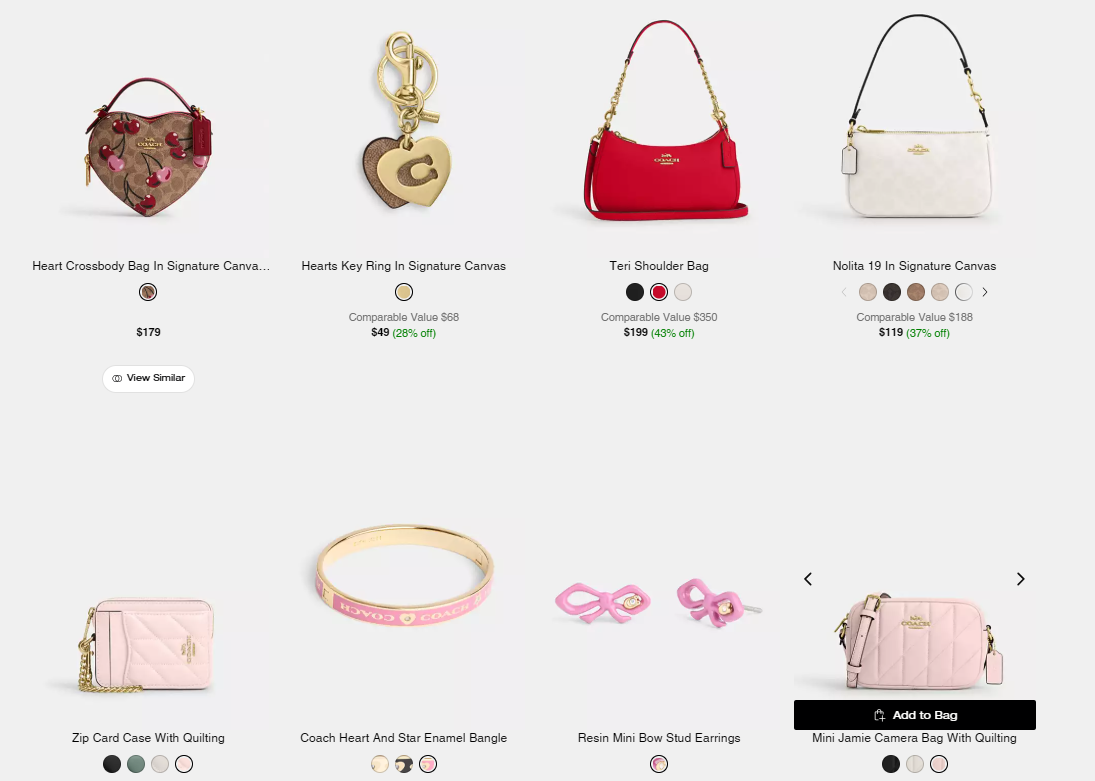Select the Hearts Key Ring gold swatch
This screenshot has width=1095, height=781.
[404, 292]
